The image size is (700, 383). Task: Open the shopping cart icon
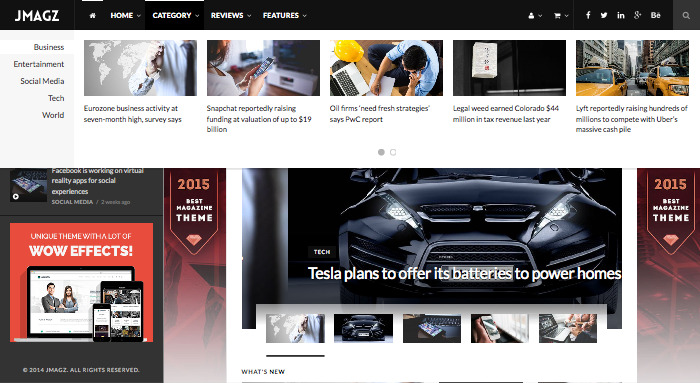561,15
